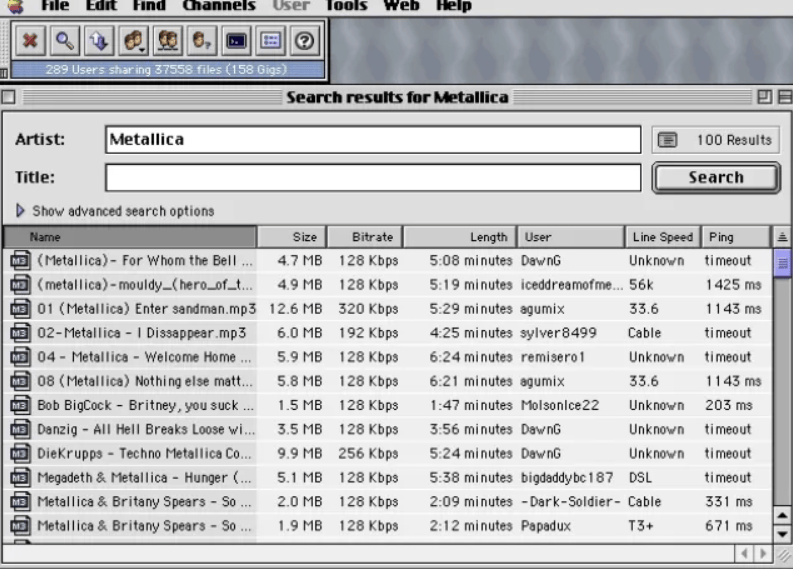The image size is (793, 569).
Task: Click the window collapse box in title bar
Action: (785, 97)
